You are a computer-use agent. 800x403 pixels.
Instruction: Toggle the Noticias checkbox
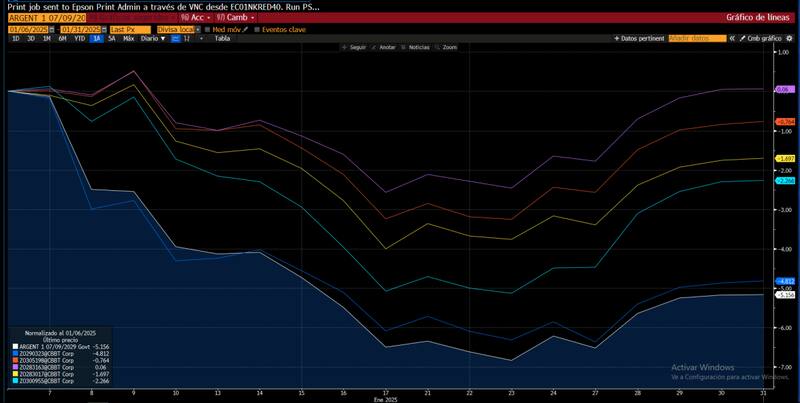click(405, 47)
